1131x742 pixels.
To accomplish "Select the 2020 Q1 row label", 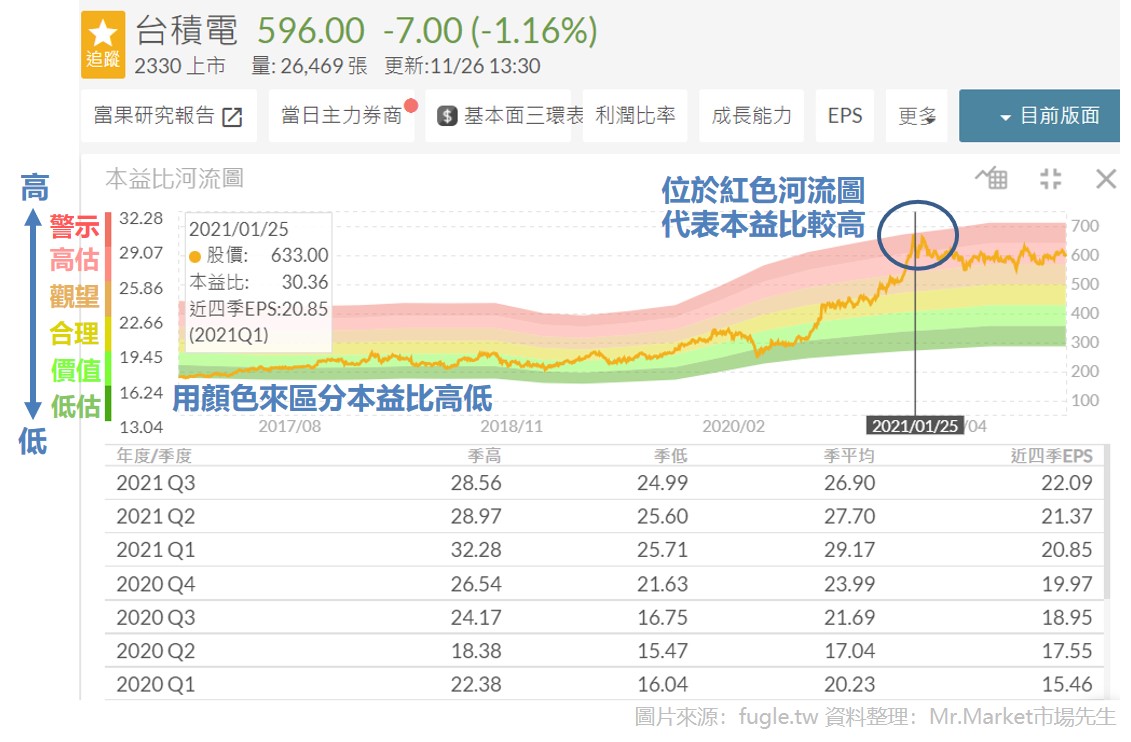I will (156, 684).
